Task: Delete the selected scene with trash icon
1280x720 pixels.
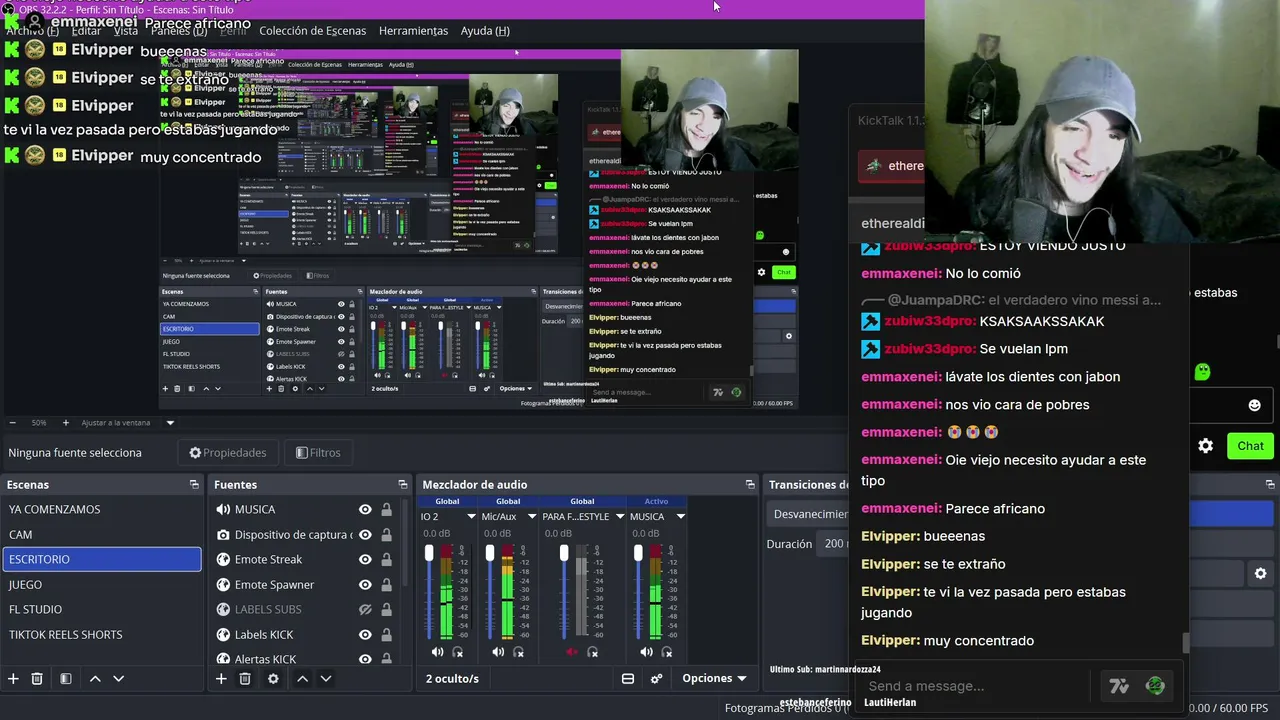Action: [37, 679]
